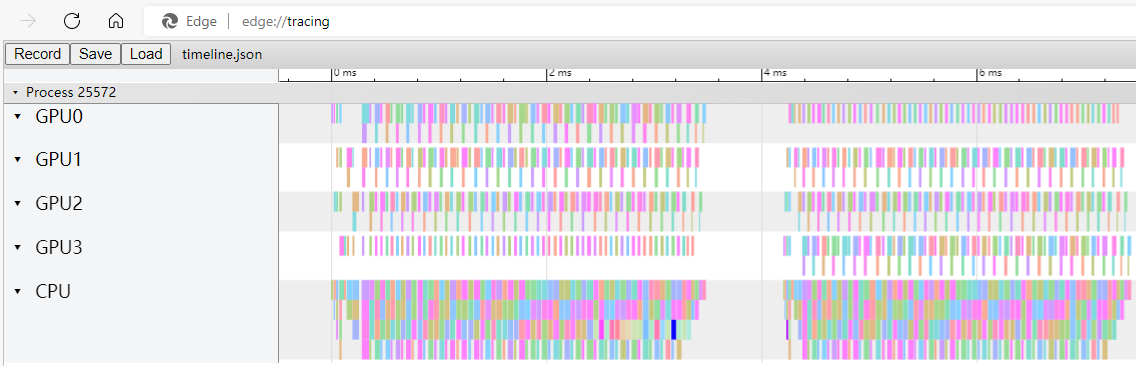This screenshot has height=366, width=1136.
Task: Click the 0 ms ruler mark
Action: [x=345, y=73]
